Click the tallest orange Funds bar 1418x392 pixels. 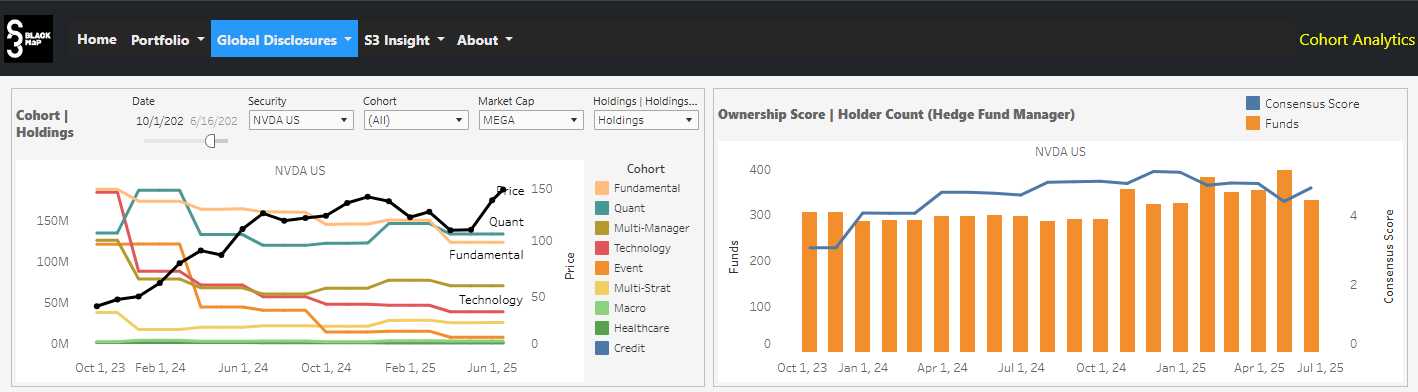click(x=1285, y=260)
